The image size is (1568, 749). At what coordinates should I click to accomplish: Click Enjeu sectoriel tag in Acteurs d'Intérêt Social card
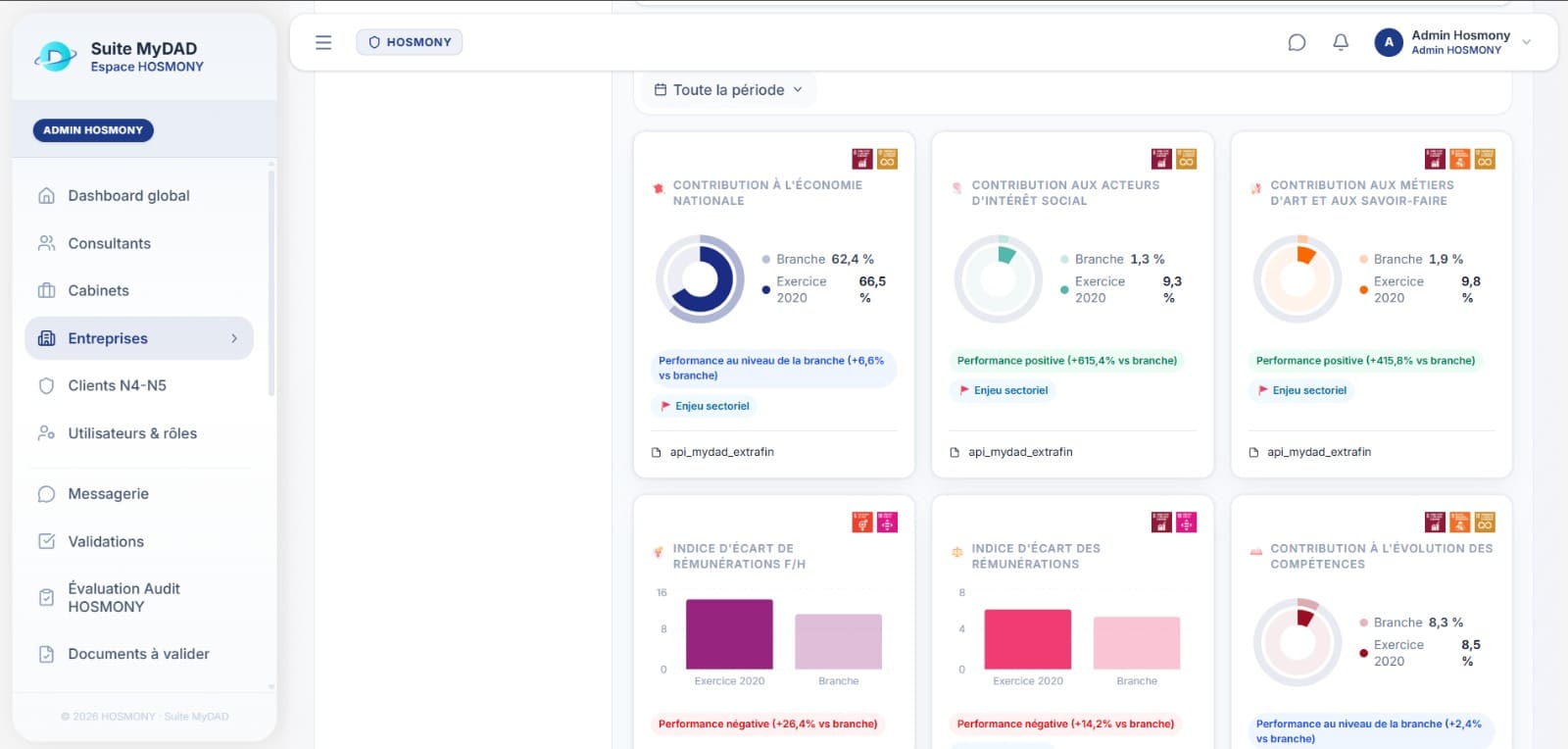click(1003, 390)
